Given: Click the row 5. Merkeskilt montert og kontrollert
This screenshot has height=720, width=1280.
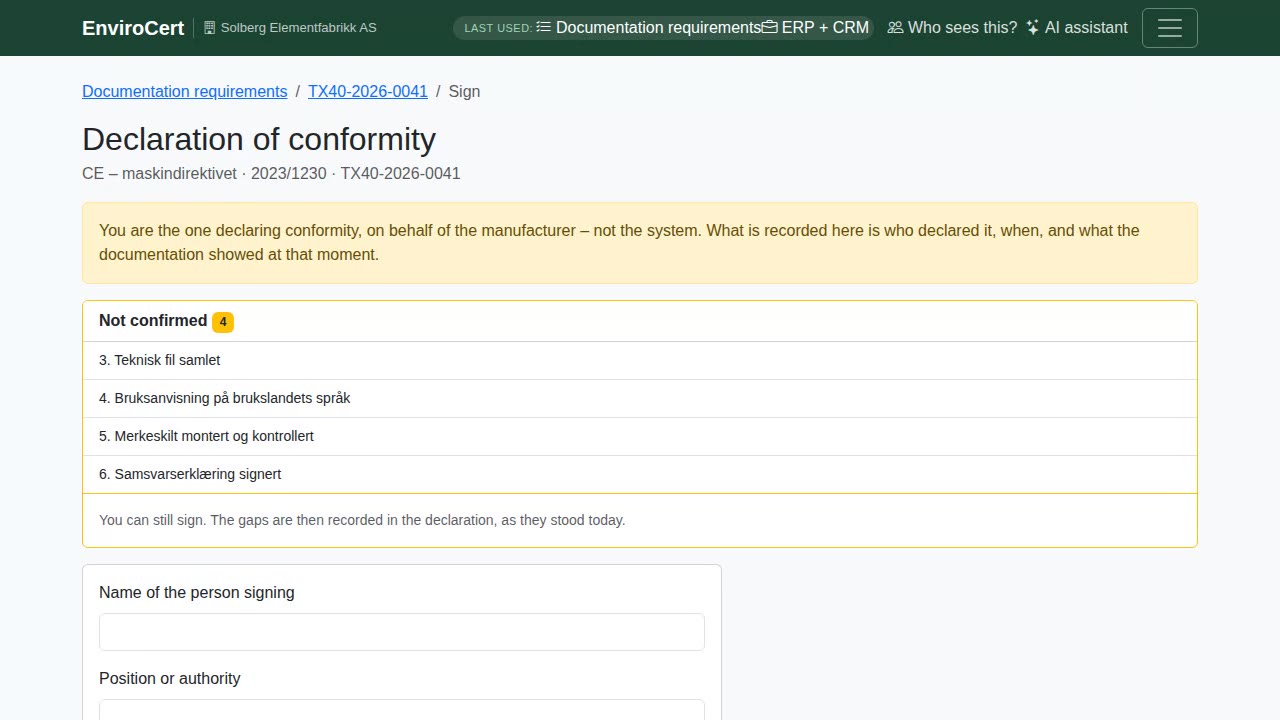Looking at the screenshot, I should click(640, 436).
